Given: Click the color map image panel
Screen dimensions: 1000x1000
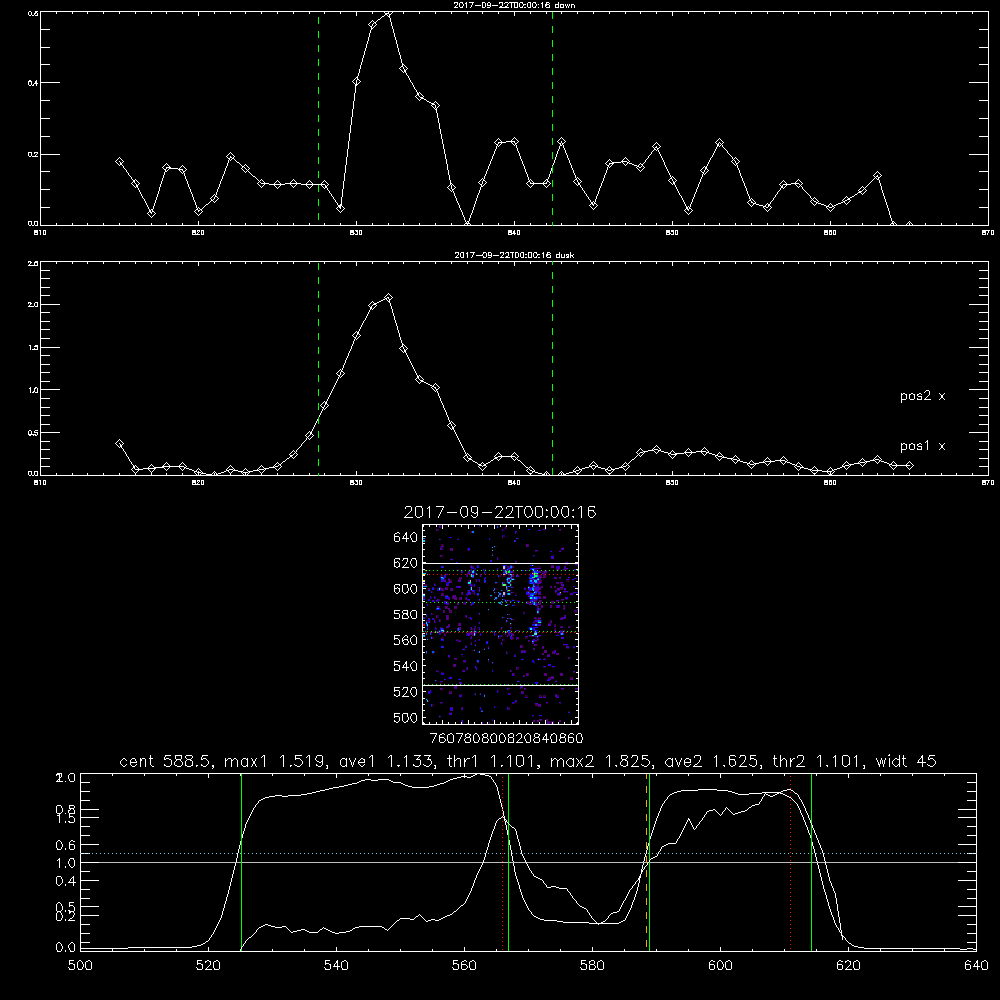Looking at the screenshot, I should pos(500,624).
